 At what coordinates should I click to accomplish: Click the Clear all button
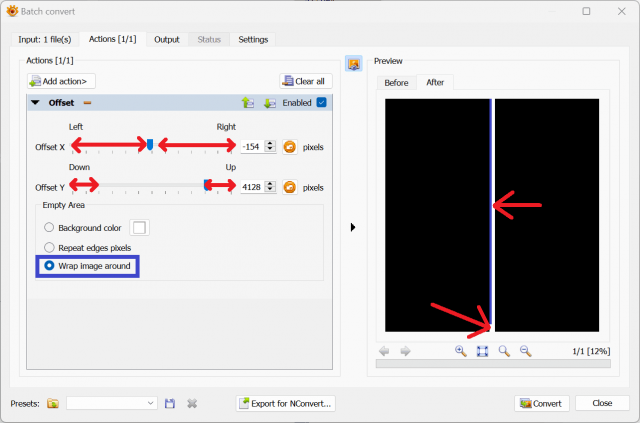point(306,81)
